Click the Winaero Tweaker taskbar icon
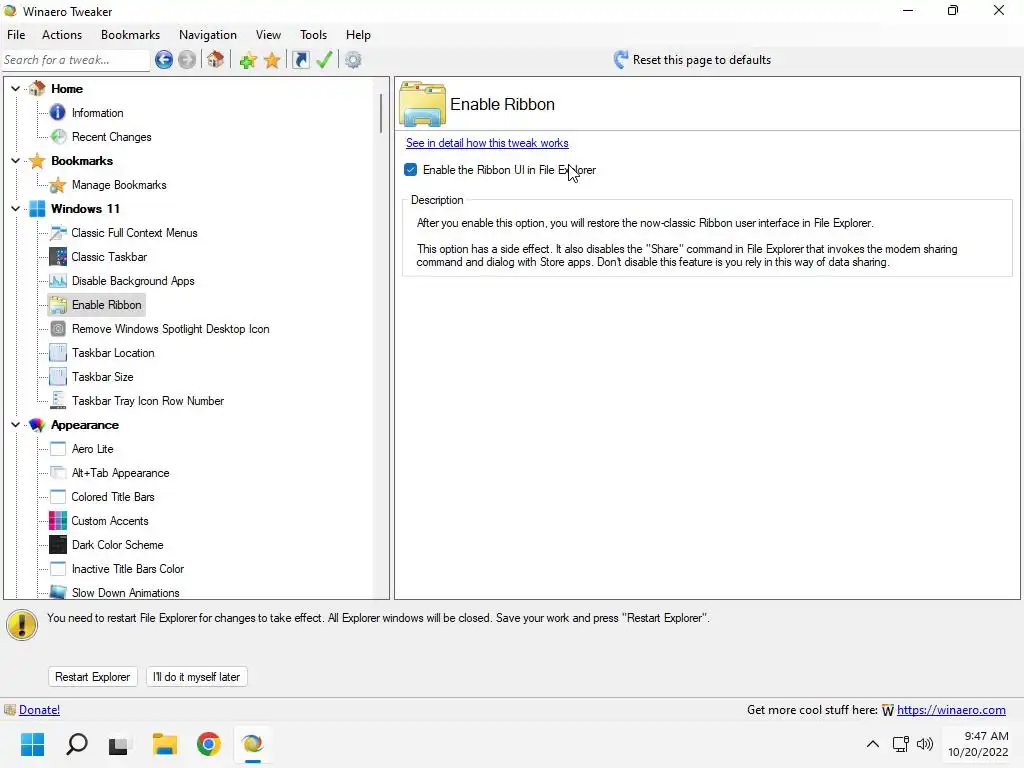This screenshot has width=1024, height=768. (x=252, y=744)
